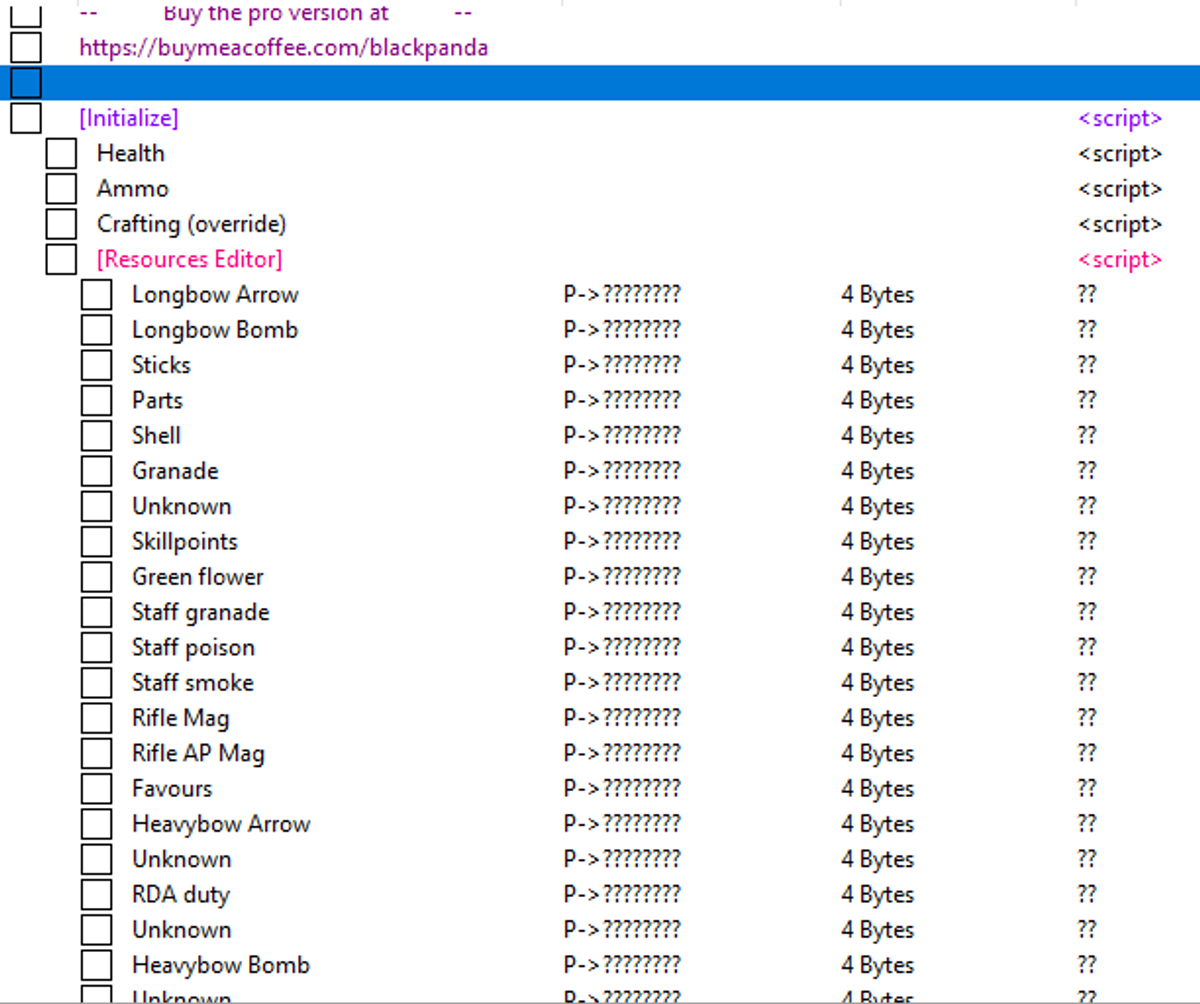The width and height of the screenshot is (1200, 1004).
Task: Check the Crafting (override) checkbox
Action: (61, 224)
